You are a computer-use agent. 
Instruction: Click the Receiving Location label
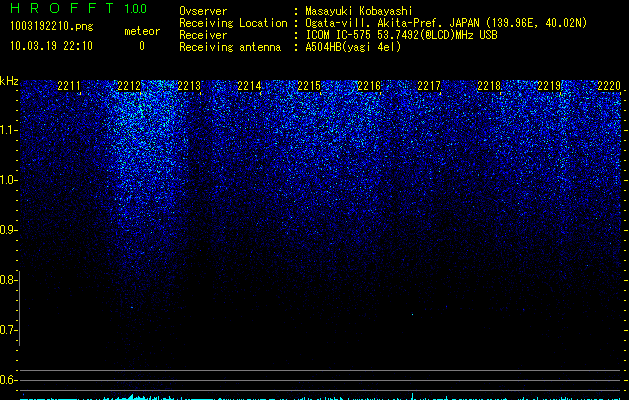point(233,23)
